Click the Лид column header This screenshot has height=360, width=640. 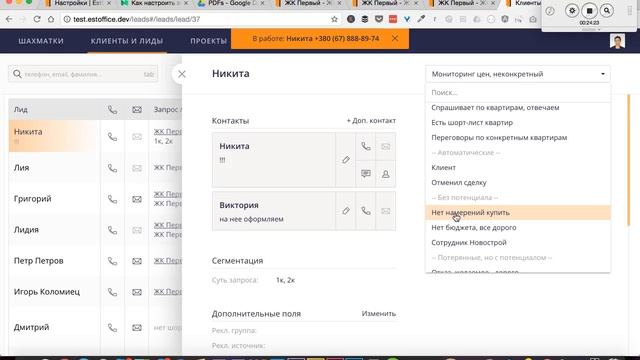tap(21, 109)
